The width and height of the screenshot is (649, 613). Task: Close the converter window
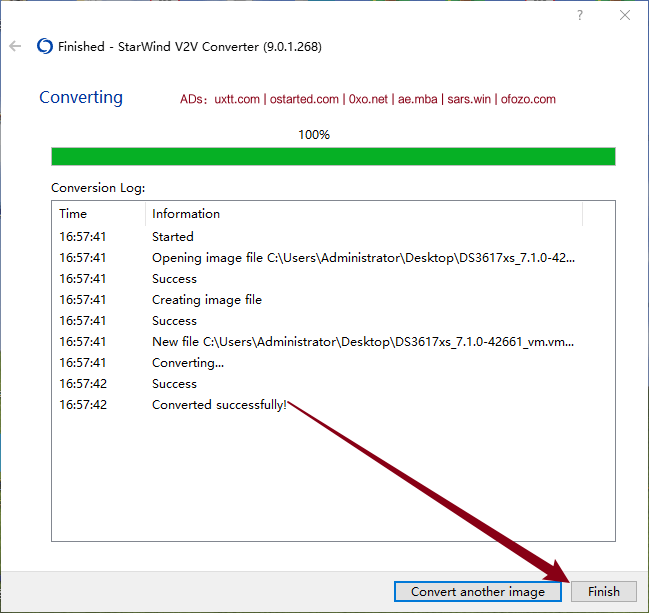[x=625, y=15]
